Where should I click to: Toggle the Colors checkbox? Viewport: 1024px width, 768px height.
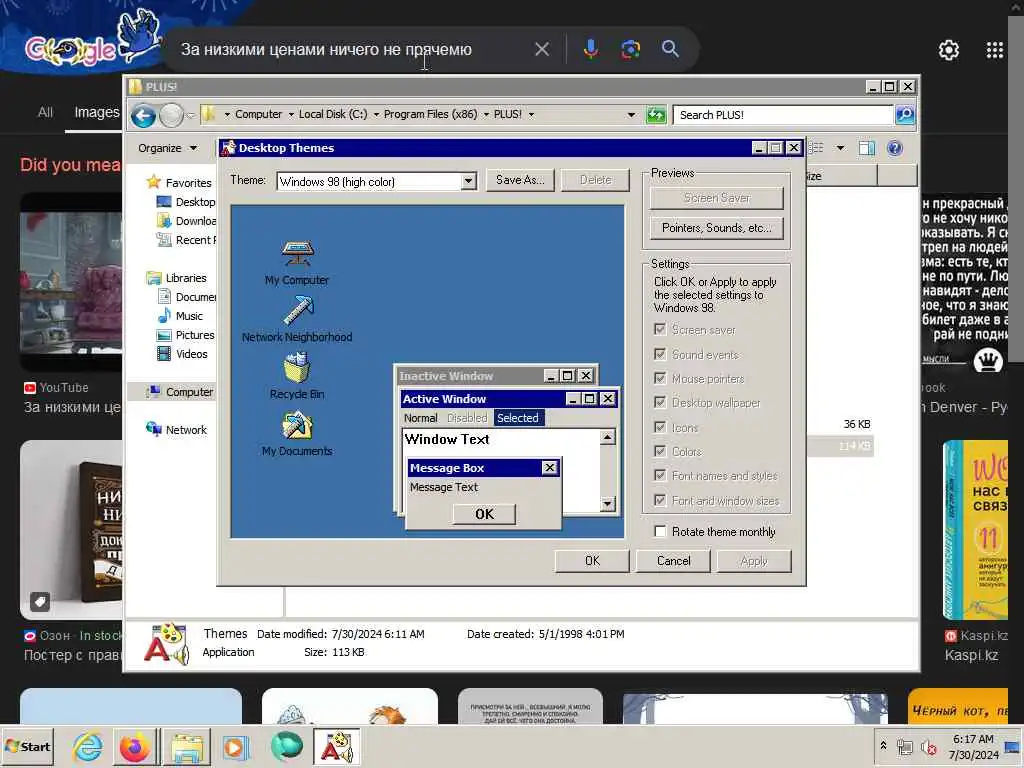[x=660, y=451]
